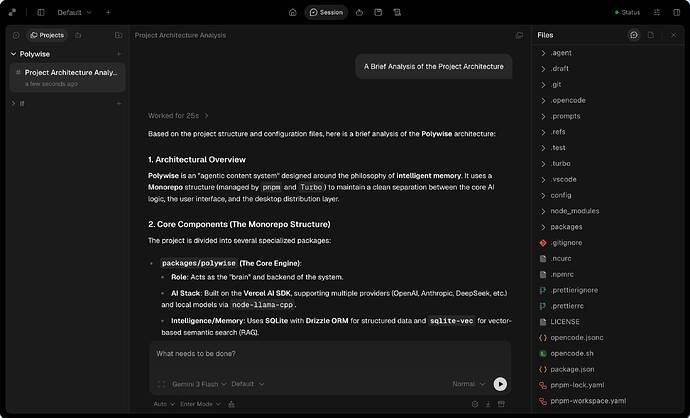Open the Status indicator

pyautogui.click(x=627, y=12)
